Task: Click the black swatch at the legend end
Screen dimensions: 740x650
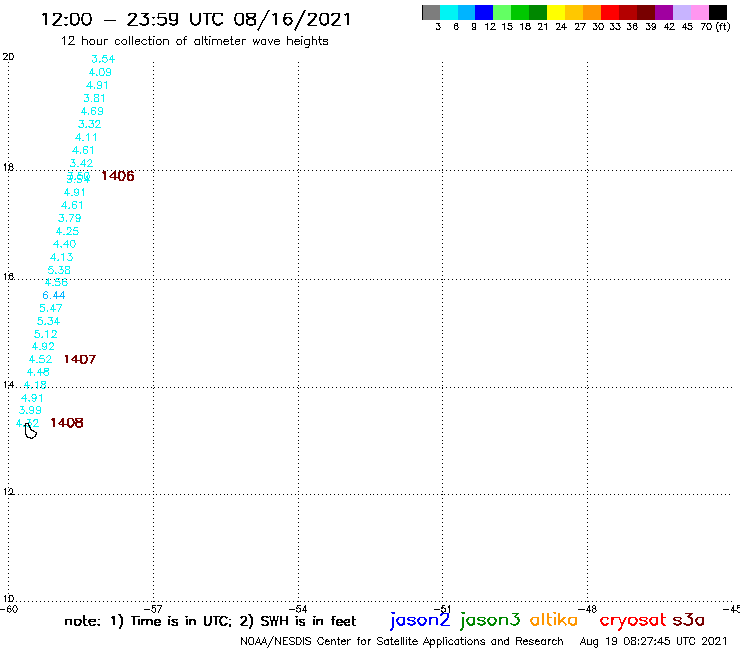Action: [x=718, y=12]
